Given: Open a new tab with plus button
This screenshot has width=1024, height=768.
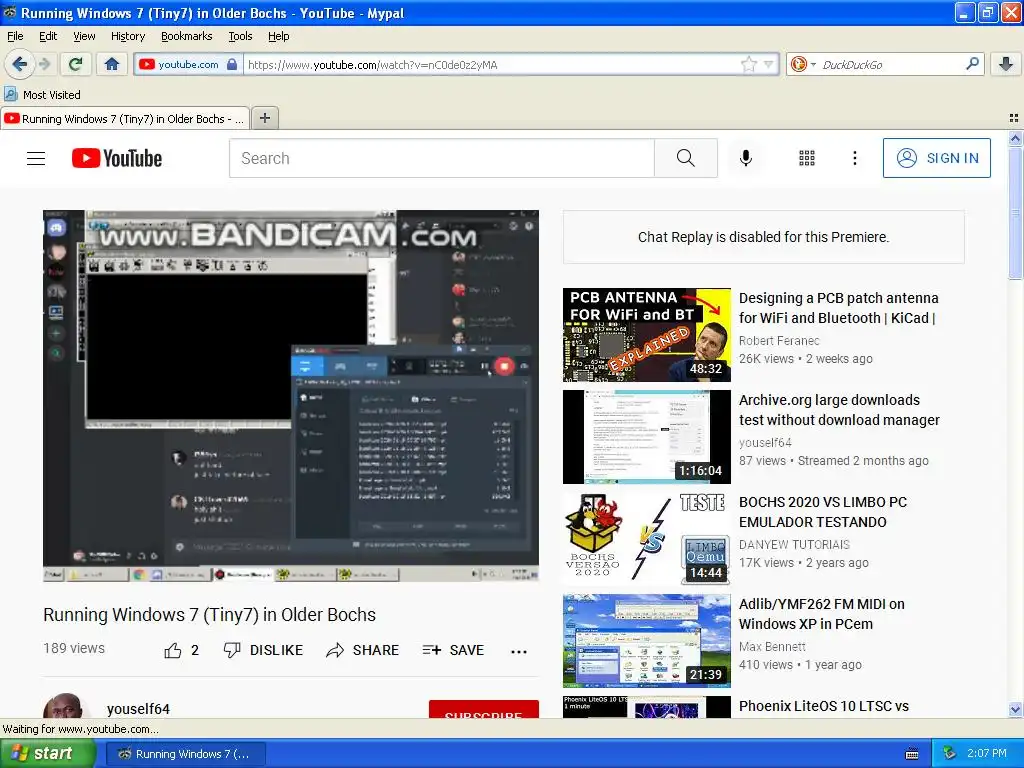Looking at the screenshot, I should (x=264, y=118).
